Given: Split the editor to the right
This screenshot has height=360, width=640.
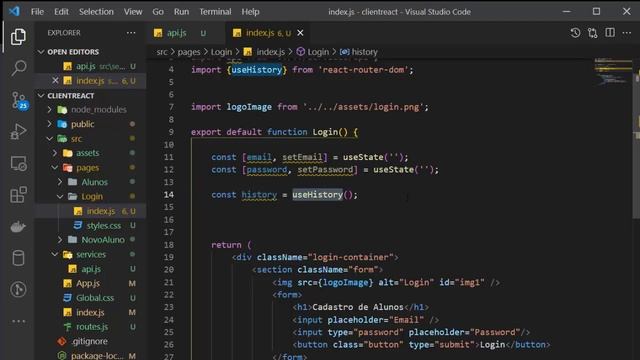Looking at the screenshot, I should (610, 33).
